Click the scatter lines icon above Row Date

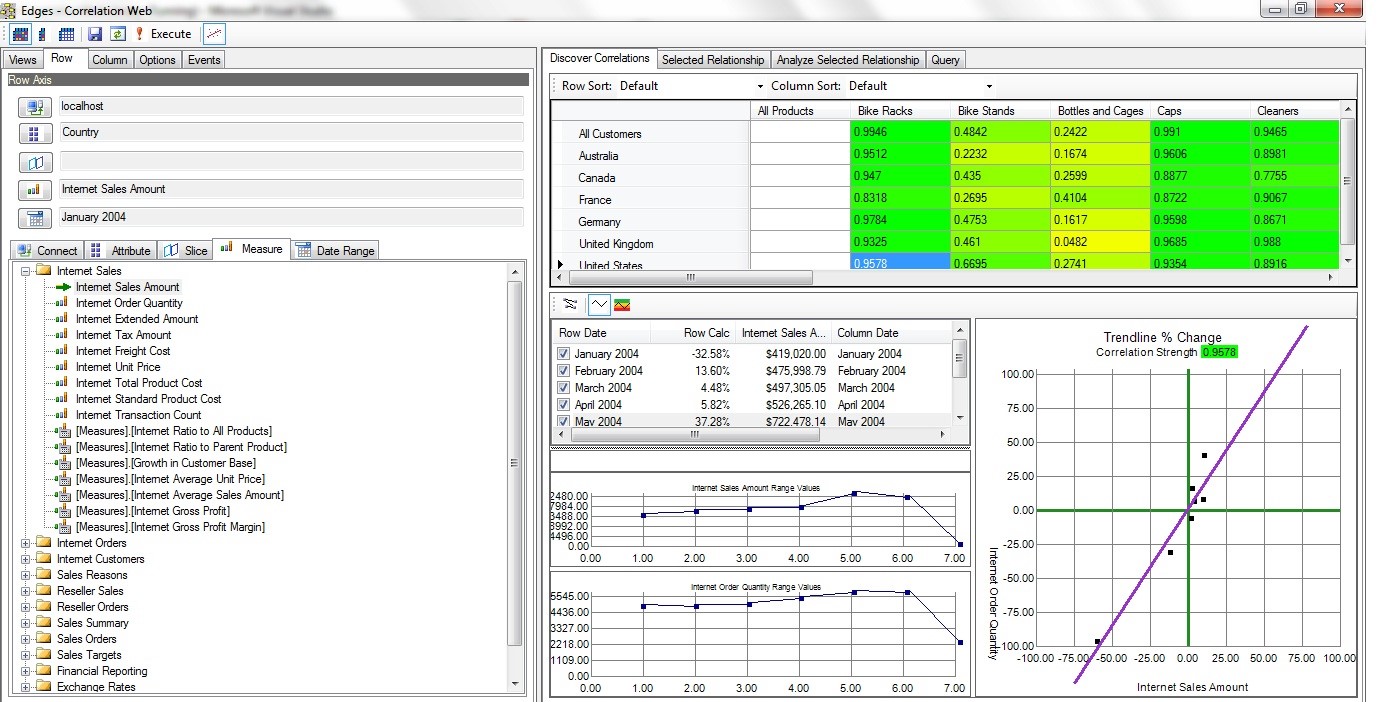570,305
